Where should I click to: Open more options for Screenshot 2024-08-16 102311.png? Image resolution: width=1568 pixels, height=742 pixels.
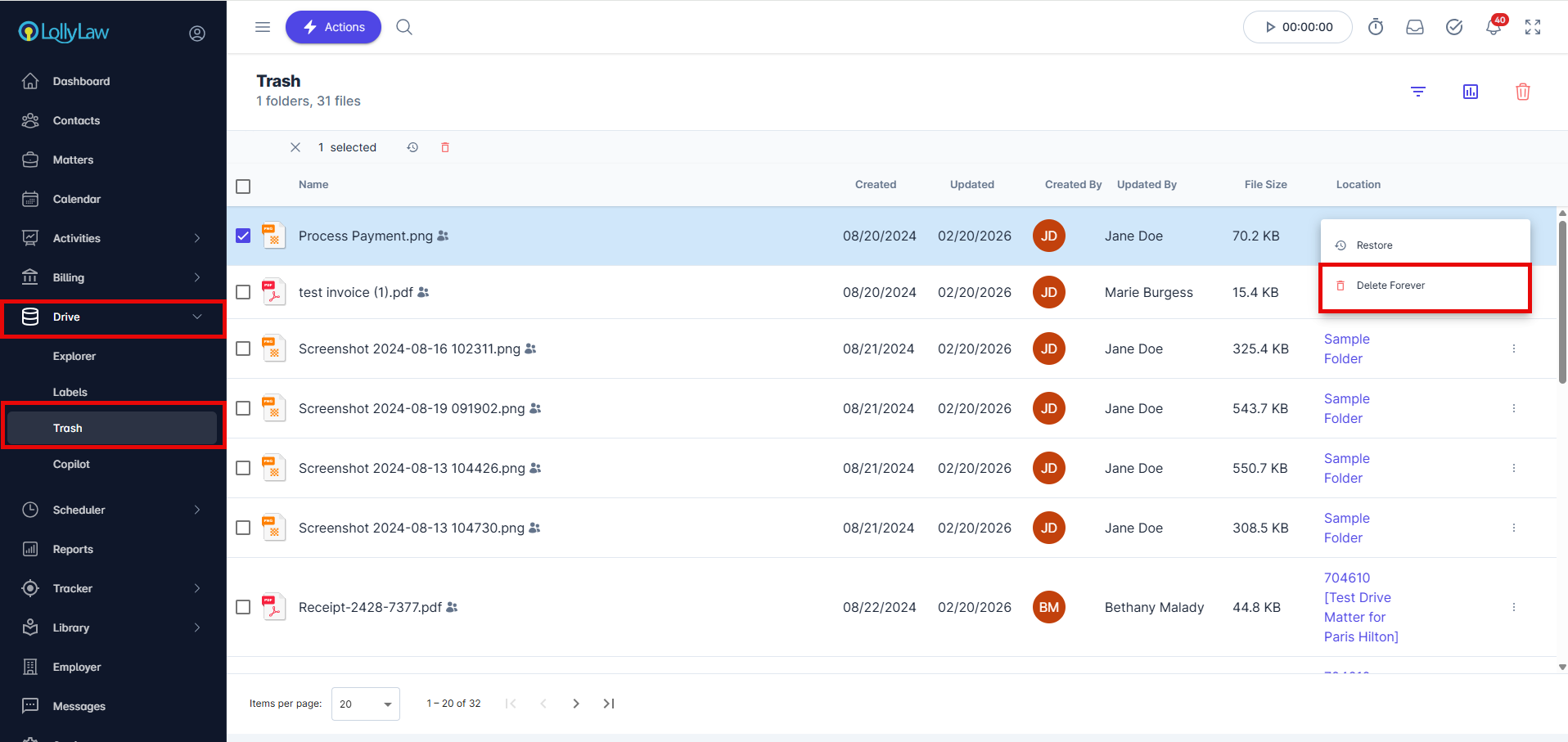click(1514, 349)
